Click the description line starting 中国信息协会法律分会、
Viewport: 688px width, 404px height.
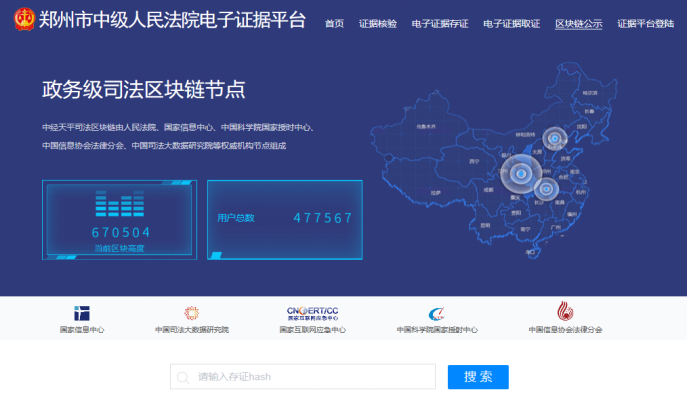tap(164, 146)
